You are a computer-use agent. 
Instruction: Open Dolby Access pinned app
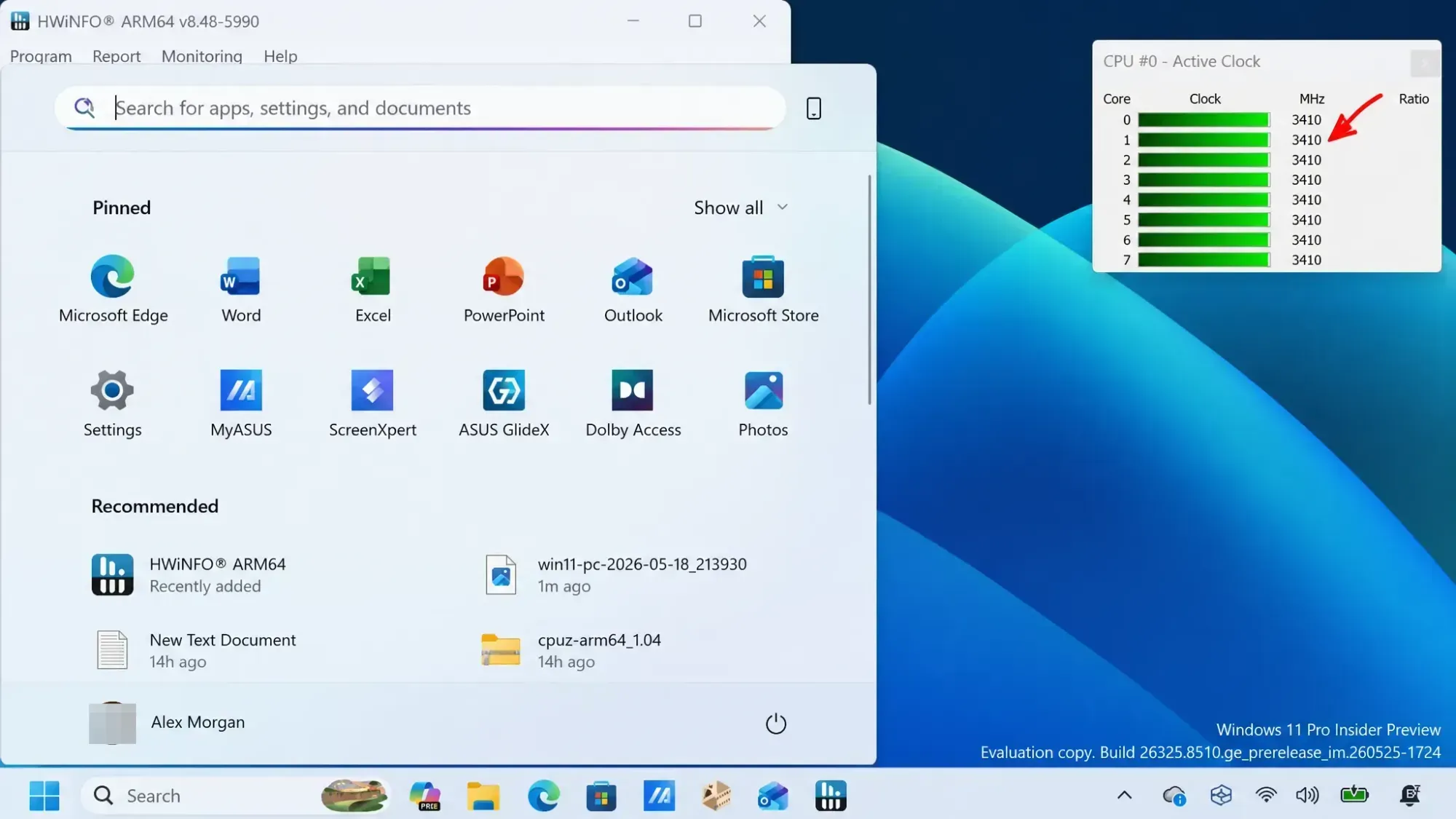coord(633,403)
